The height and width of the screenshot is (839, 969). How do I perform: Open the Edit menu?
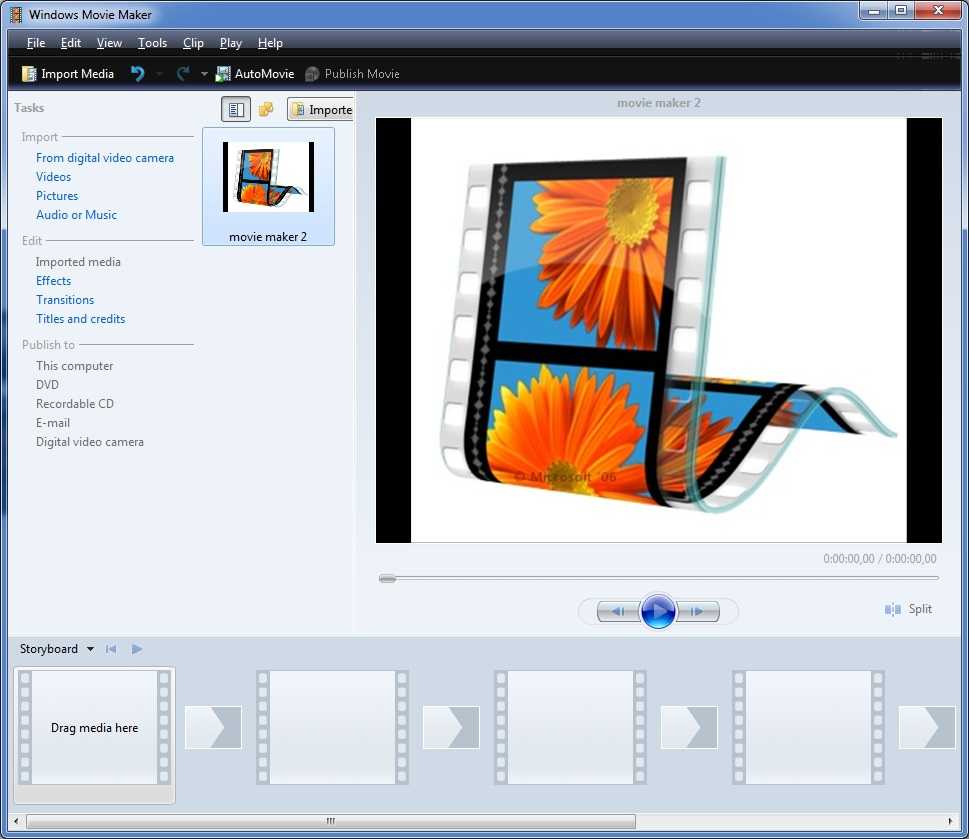pyautogui.click(x=70, y=43)
